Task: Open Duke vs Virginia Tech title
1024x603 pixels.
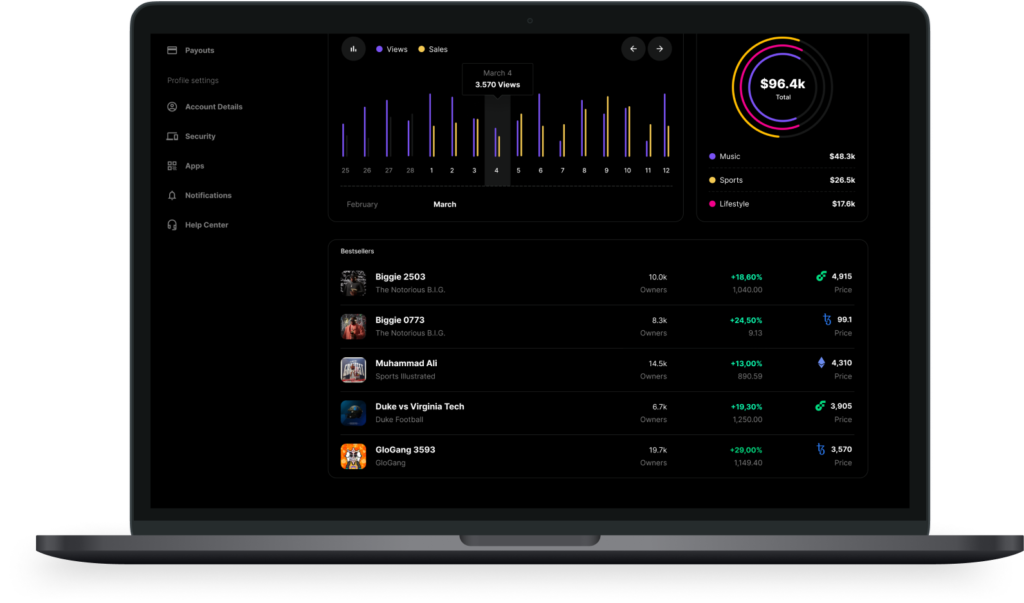Action: pyautogui.click(x=420, y=406)
